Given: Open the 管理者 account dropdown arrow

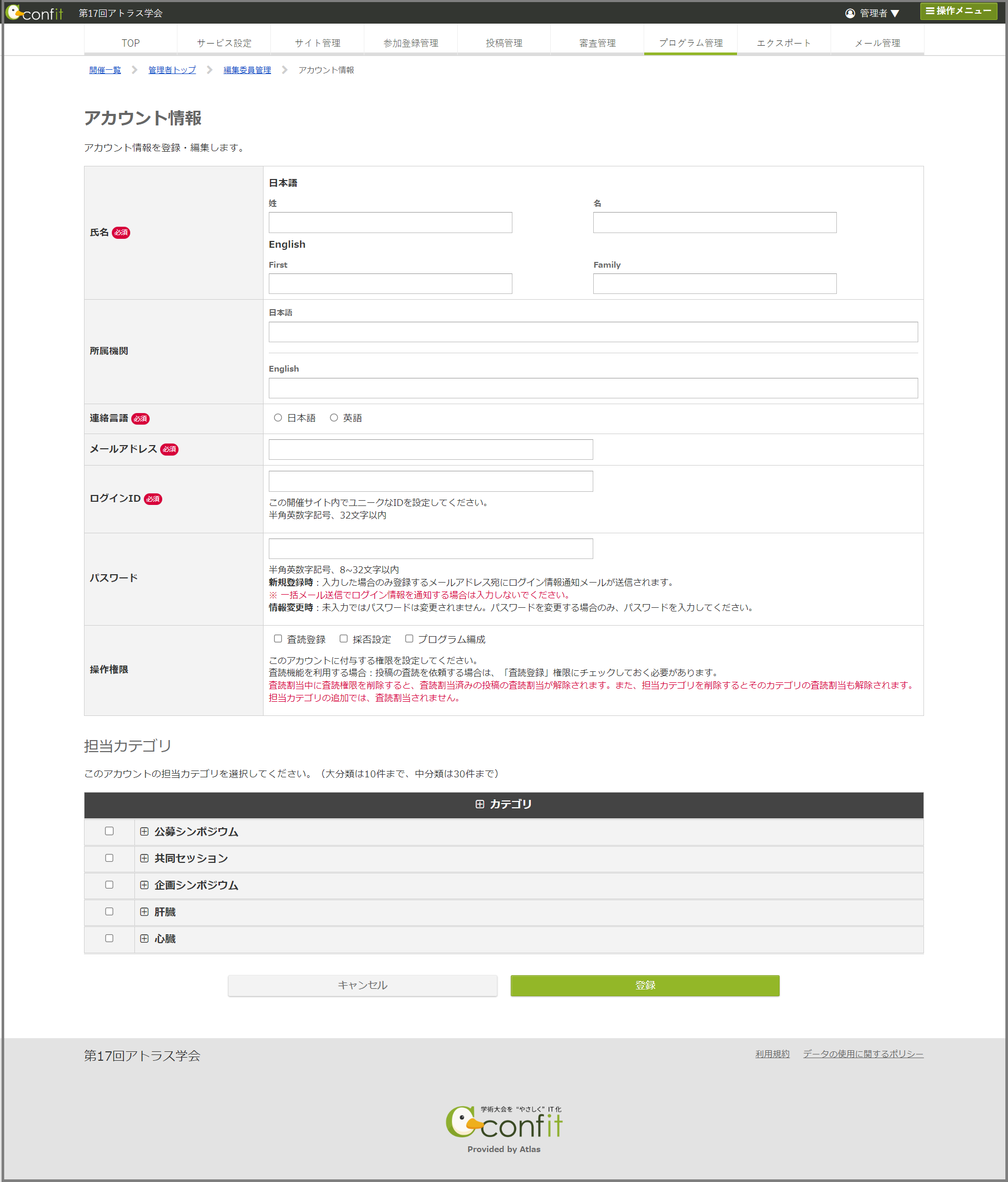Looking at the screenshot, I should point(895,13).
